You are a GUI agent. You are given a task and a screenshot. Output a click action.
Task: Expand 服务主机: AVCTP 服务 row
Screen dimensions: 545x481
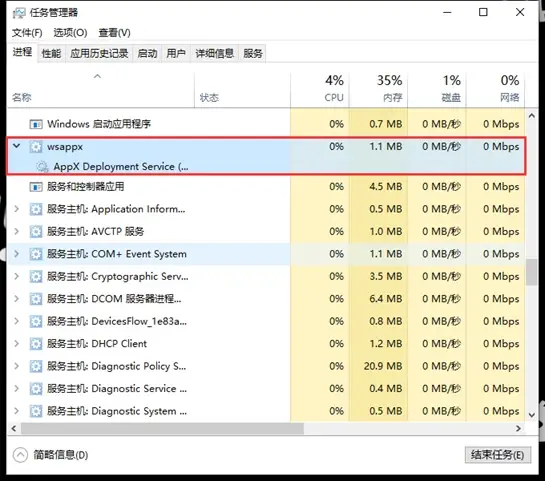click(x=16, y=231)
